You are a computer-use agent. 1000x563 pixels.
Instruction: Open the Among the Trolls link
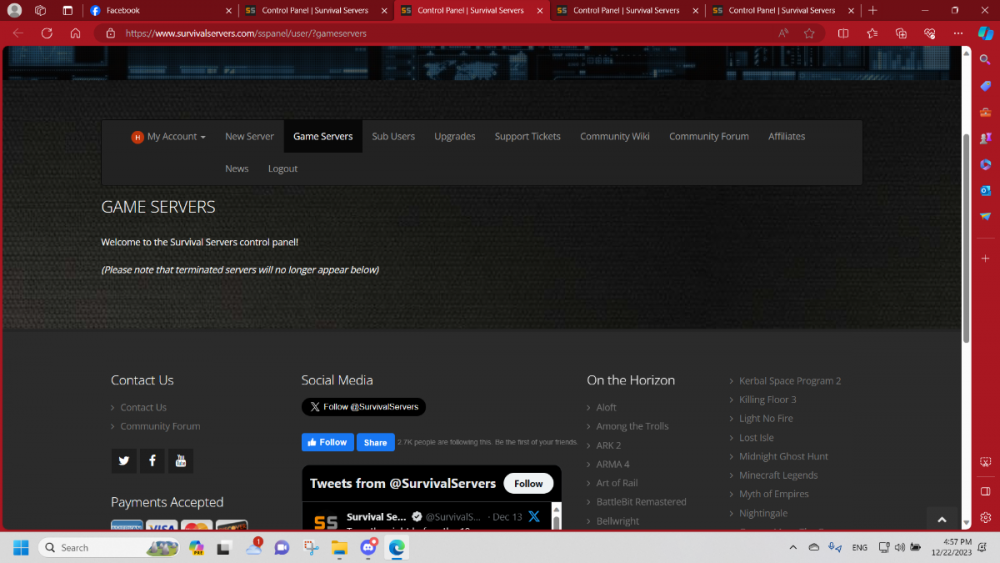point(632,426)
